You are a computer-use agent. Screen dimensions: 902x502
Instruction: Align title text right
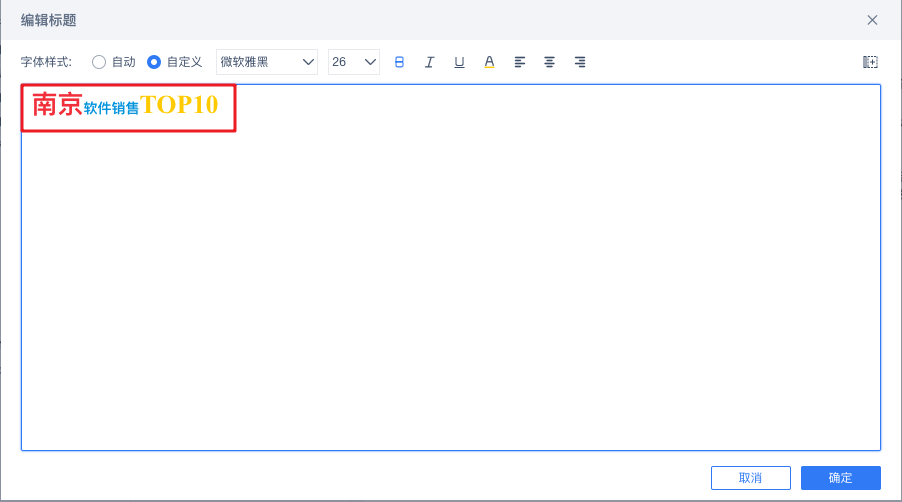[x=579, y=62]
